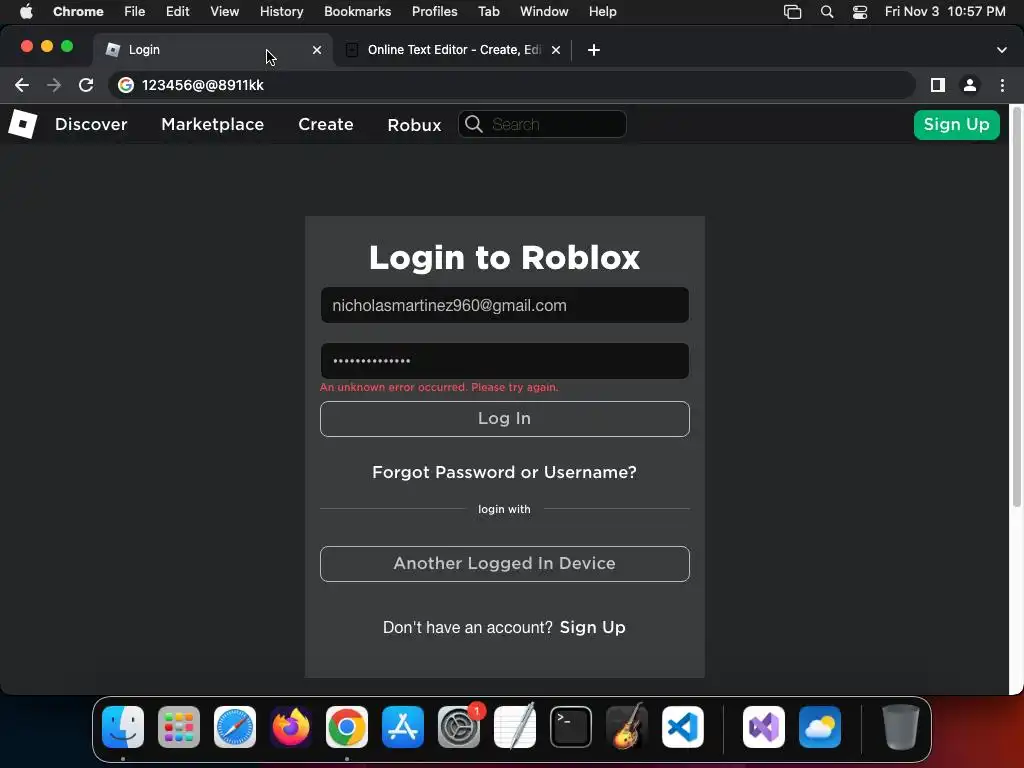The image size is (1024, 768).
Task: Close the Online Text Editor tab
Action: point(556,50)
